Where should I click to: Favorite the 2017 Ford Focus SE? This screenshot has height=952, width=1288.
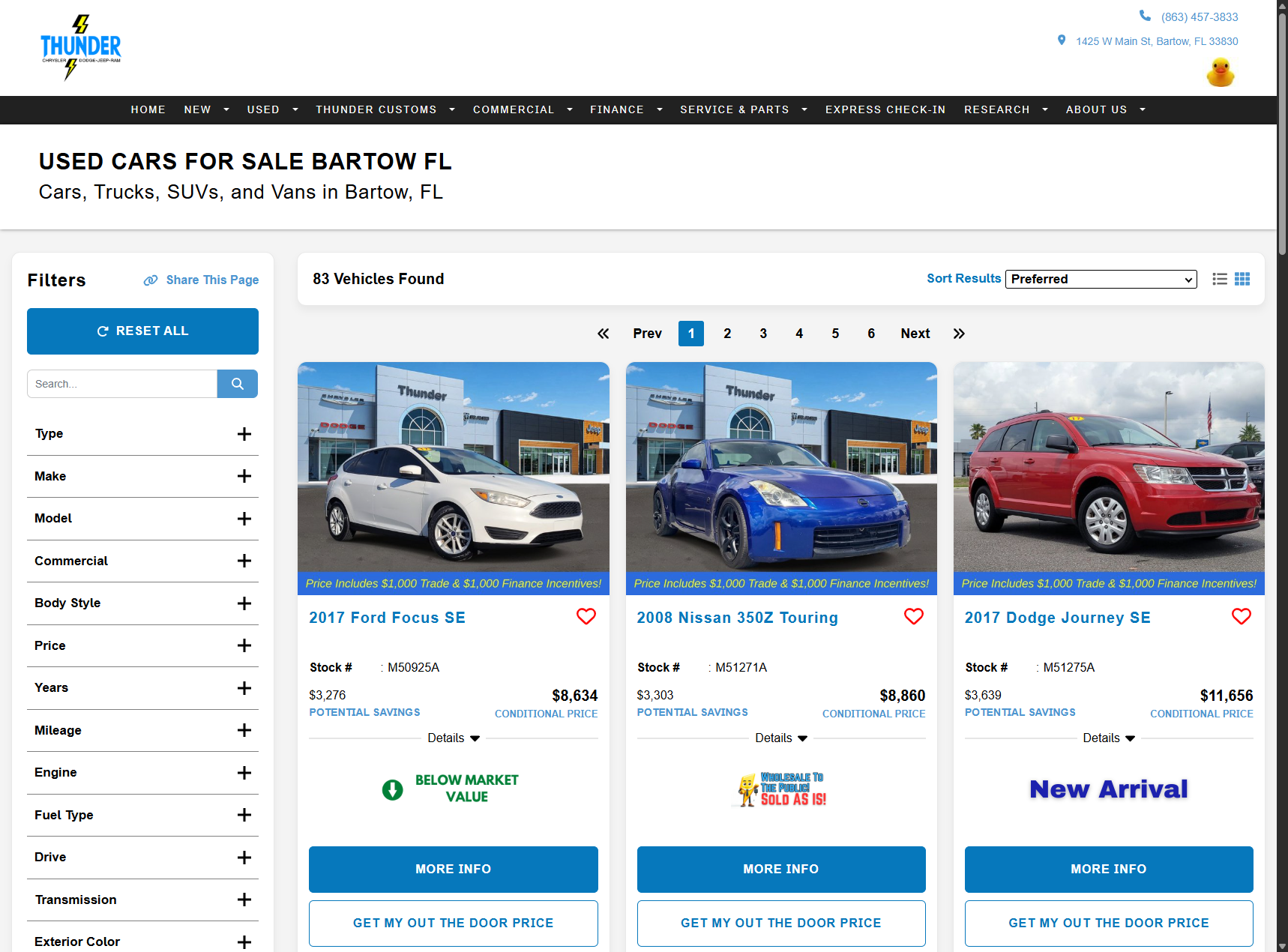(x=586, y=616)
